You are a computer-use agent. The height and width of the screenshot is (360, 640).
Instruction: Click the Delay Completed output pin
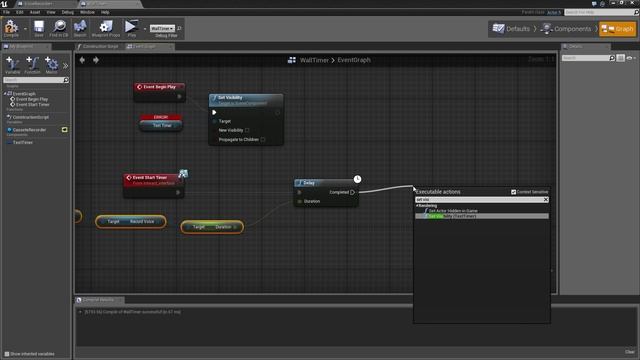pos(353,192)
